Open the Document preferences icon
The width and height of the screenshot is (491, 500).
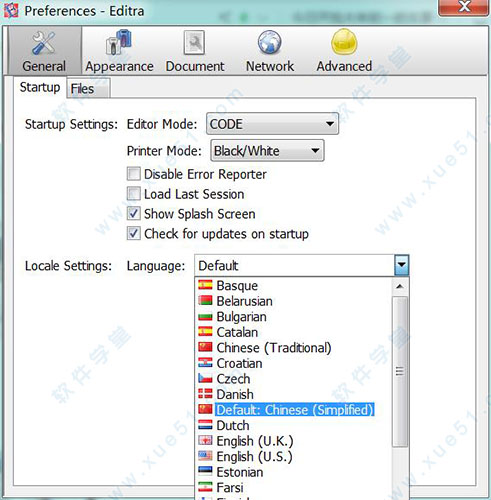coord(194,42)
